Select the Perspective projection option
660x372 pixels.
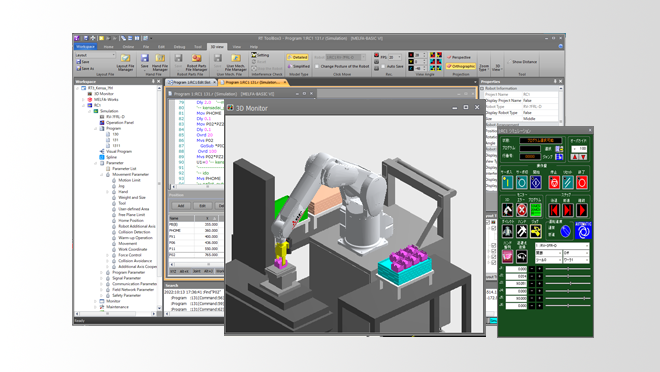[459, 57]
